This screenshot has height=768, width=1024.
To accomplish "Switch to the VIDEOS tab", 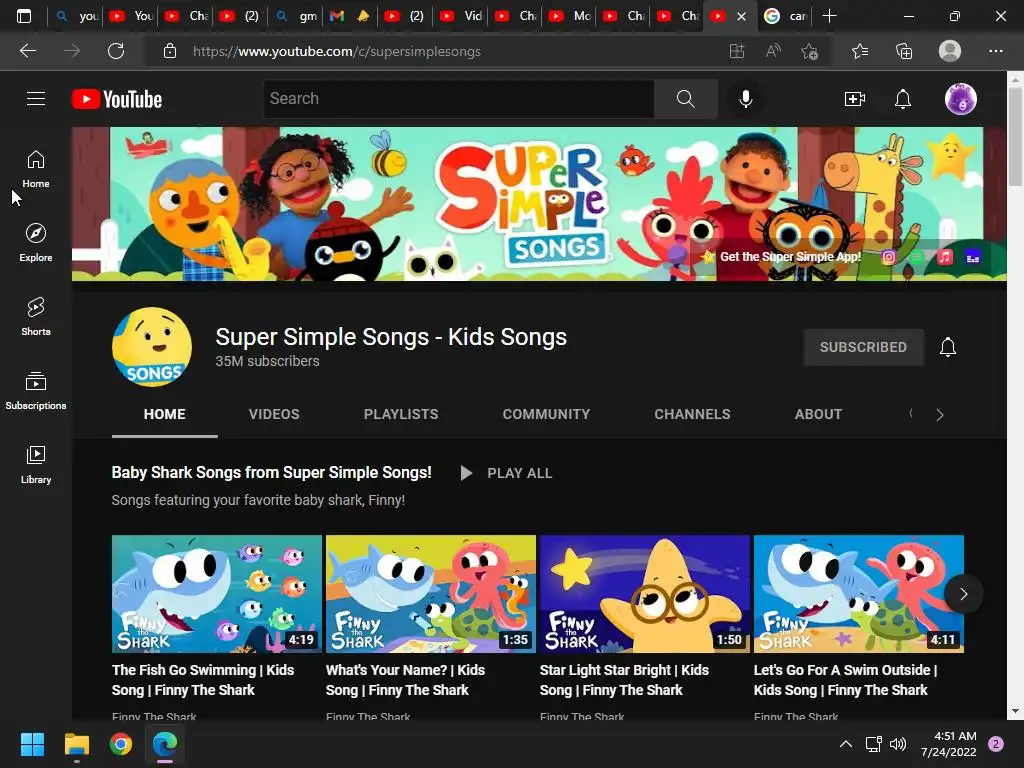I will (x=274, y=414).
